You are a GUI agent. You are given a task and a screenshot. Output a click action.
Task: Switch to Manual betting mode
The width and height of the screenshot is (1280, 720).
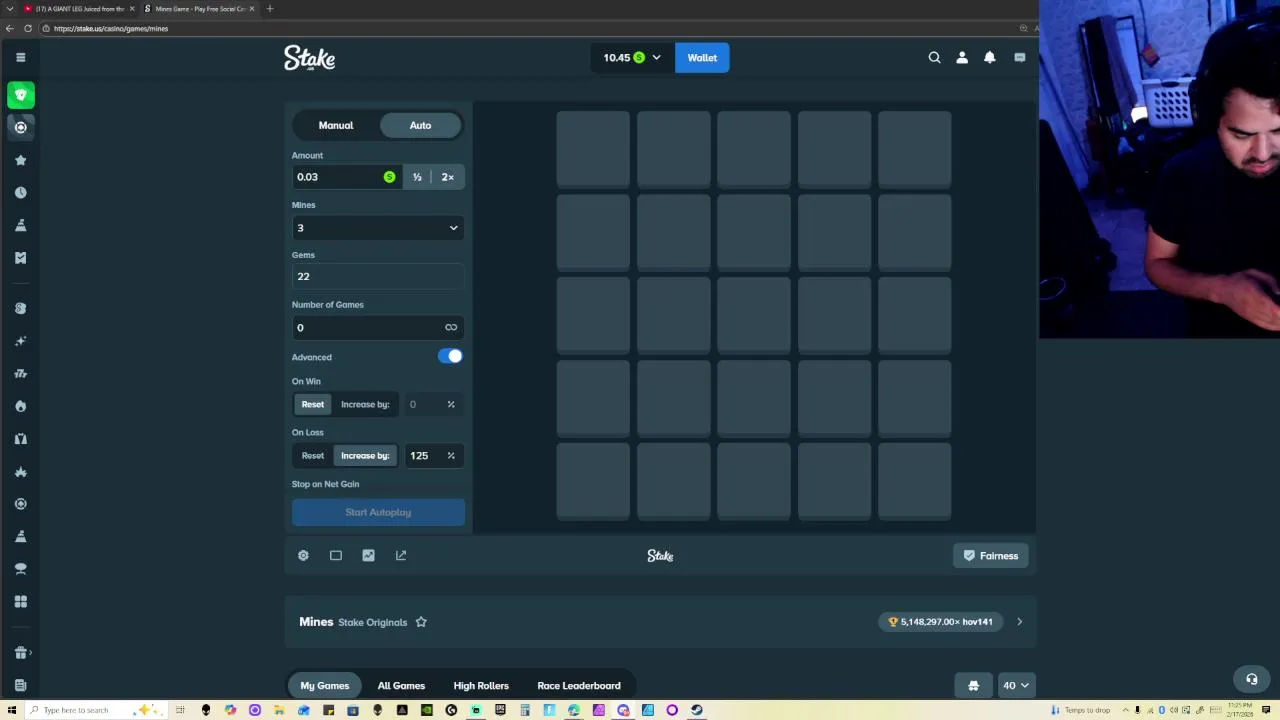(x=336, y=125)
